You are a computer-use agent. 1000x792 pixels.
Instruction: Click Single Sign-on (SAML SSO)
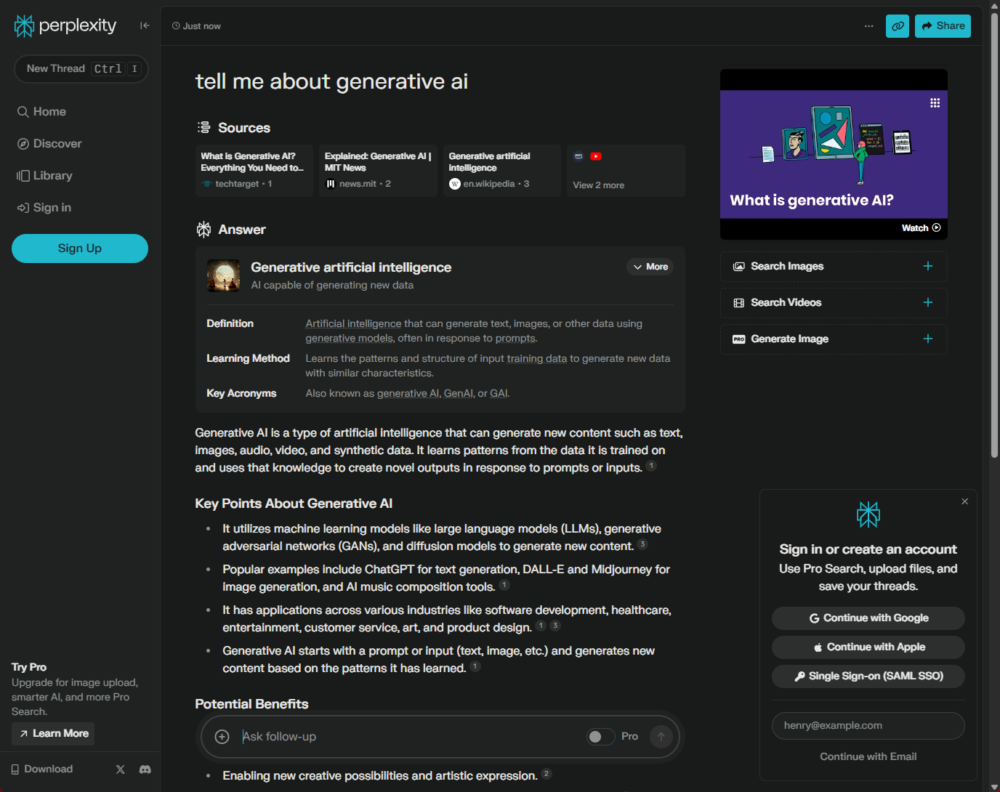868,676
